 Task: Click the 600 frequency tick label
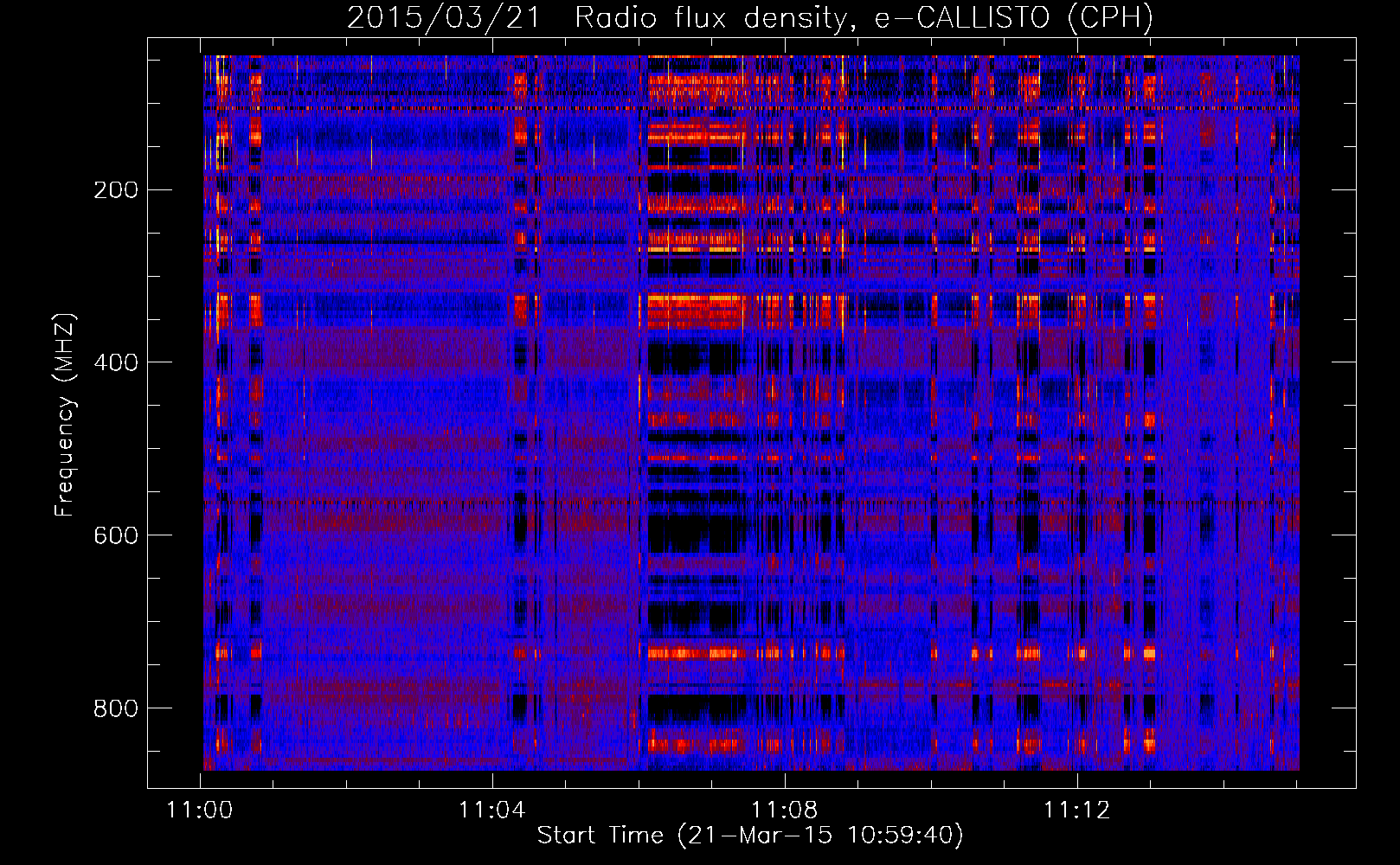click(x=116, y=535)
